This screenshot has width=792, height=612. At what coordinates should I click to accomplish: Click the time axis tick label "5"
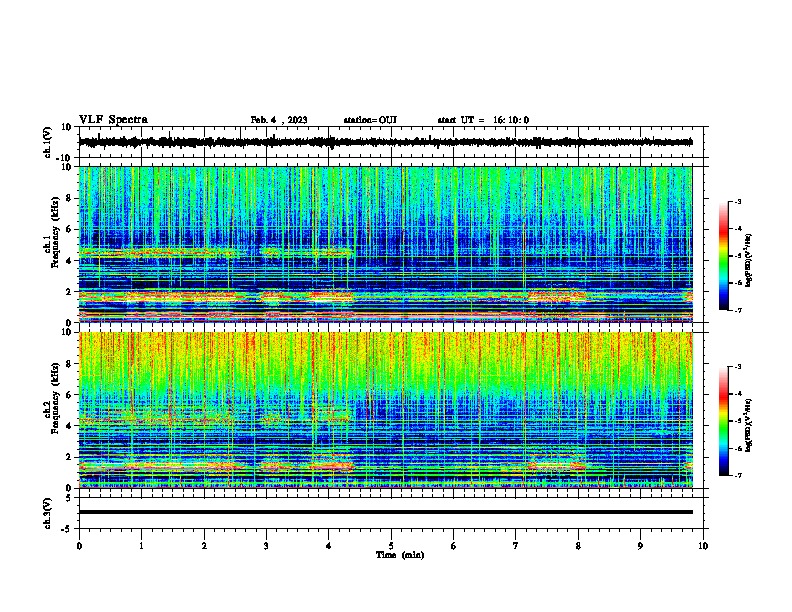(391, 546)
